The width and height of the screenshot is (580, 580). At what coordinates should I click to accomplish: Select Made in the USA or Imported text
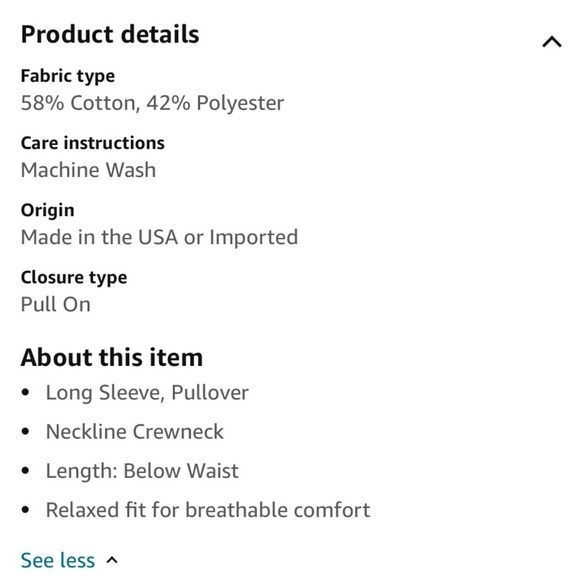pos(159,237)
